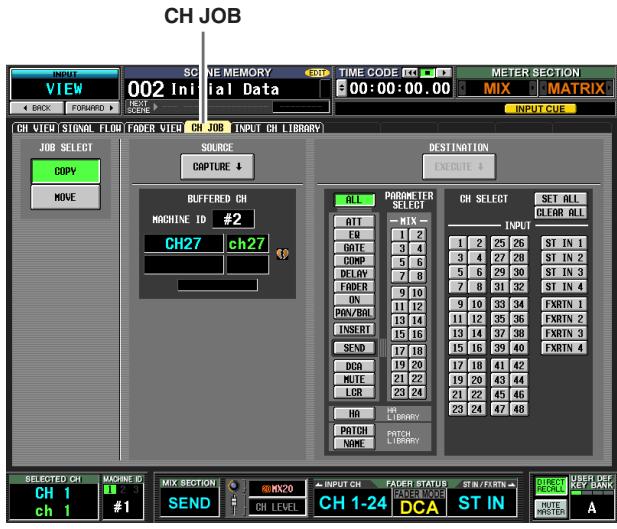Switch to the SIGNAL FLOW tab
Viewport: 617px width, 529px height.
pyautogui.click(x=92, y=128)
